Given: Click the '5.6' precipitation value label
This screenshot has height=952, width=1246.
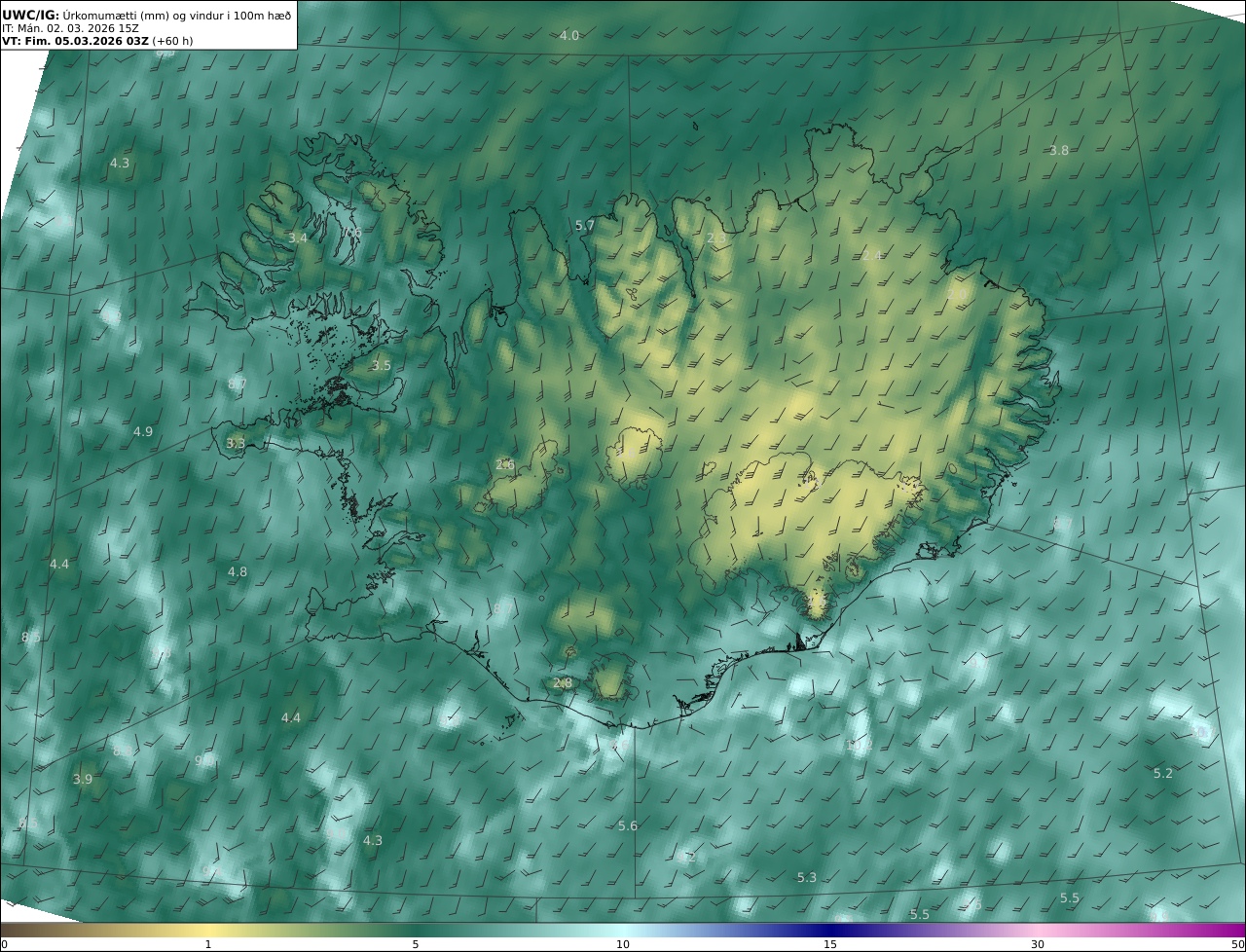Looking at the screenshot, I should (x=628, y=825).
